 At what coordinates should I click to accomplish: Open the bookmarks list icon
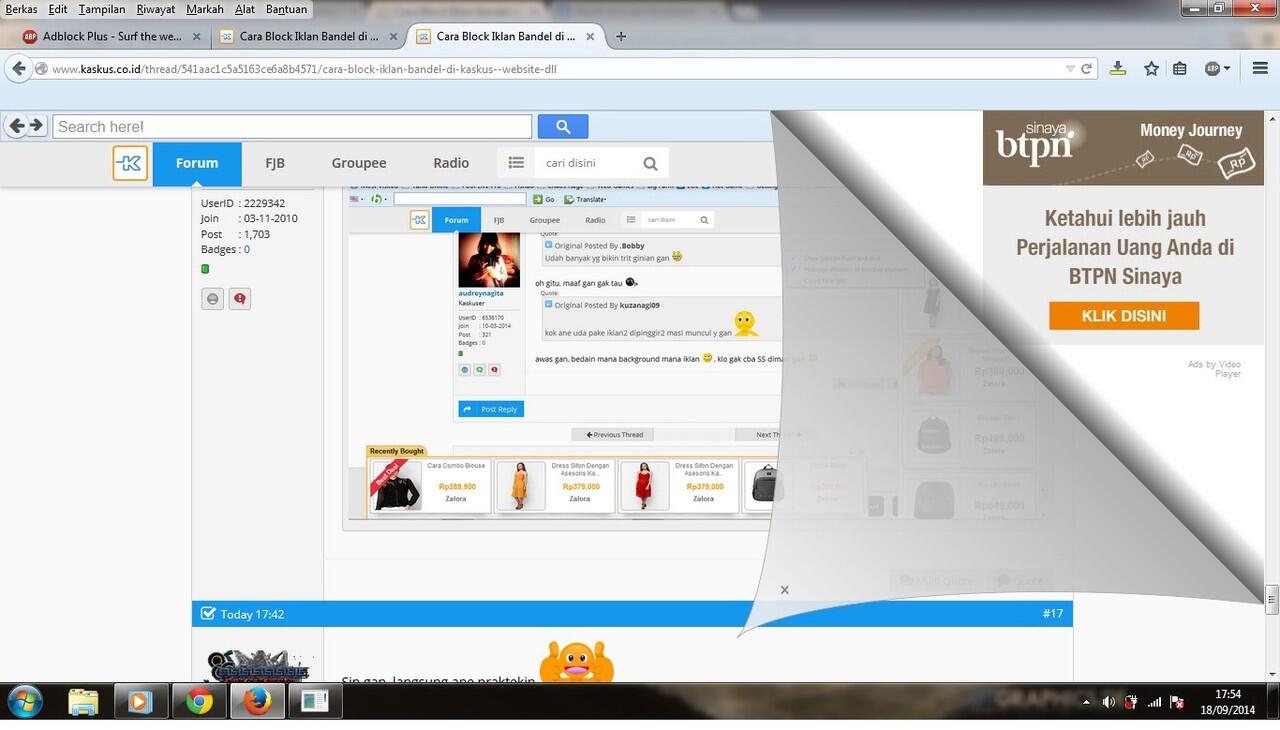click(x=1180, y=69)
